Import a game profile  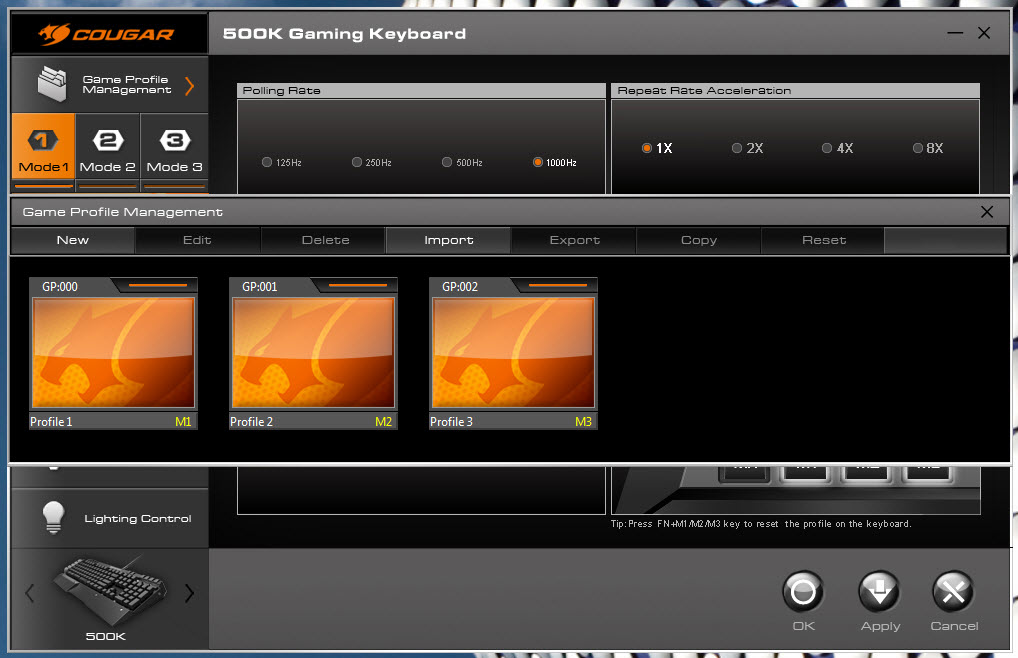point(449,240)
